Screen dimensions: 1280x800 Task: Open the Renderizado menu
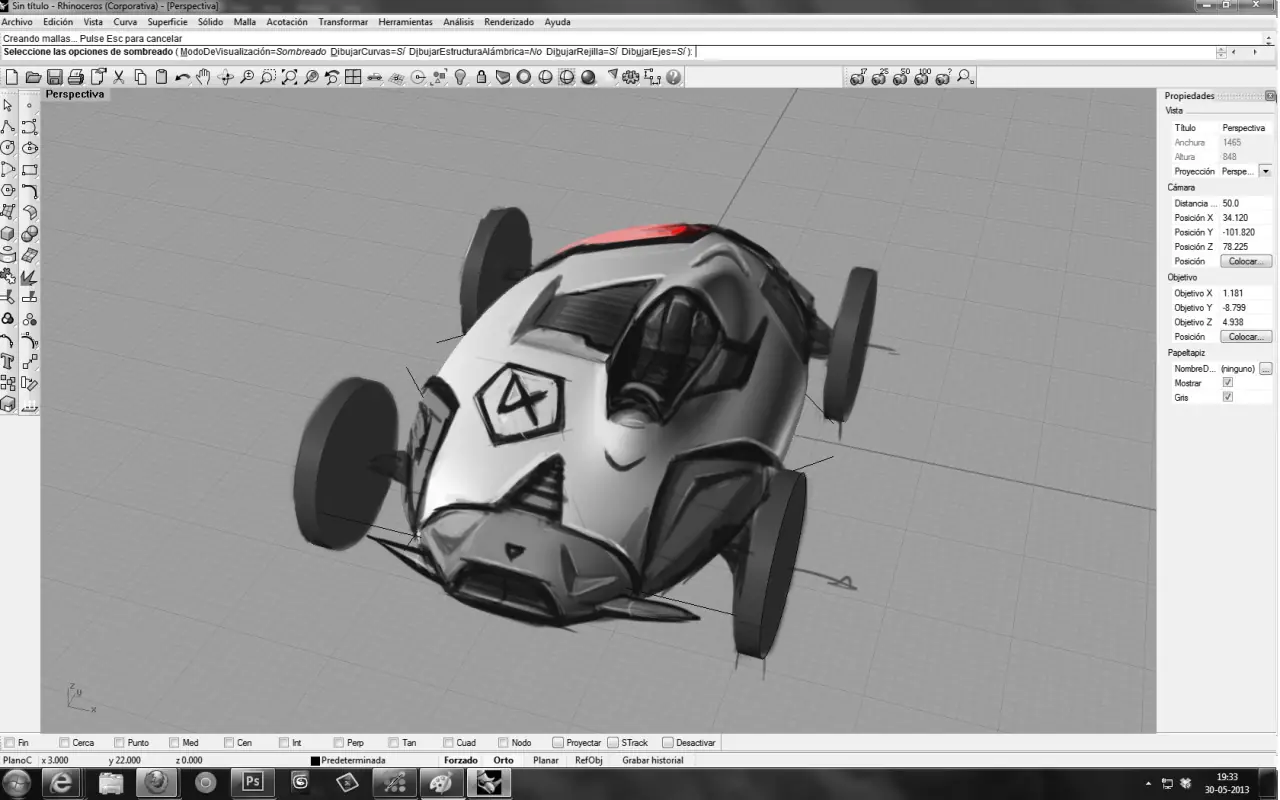[x=508, y=22]
